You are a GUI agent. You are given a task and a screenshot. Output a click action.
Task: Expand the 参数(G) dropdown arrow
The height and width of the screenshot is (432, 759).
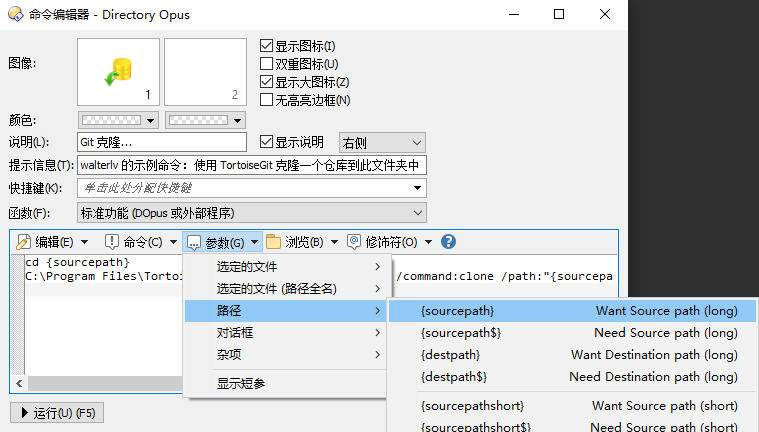[255, 242]
